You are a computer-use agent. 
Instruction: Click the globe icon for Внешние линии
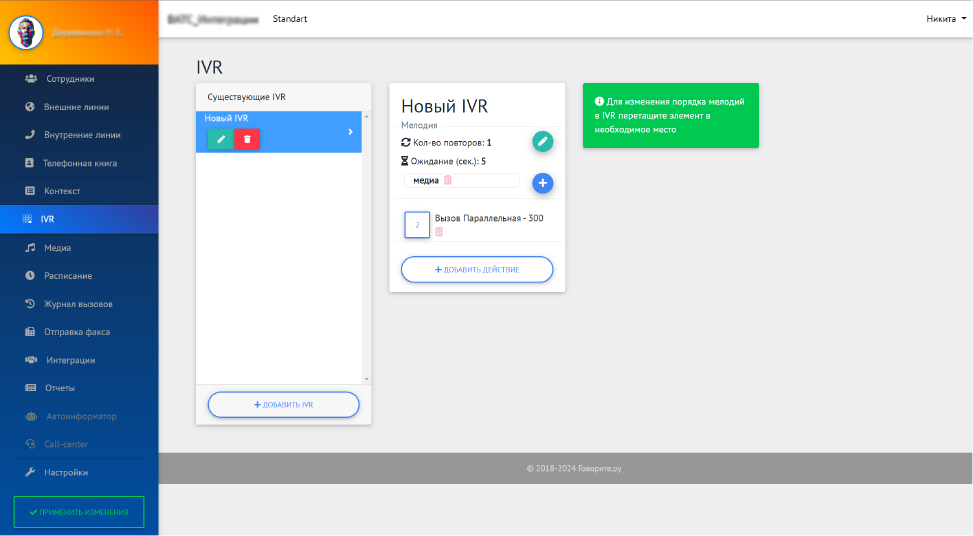(30, 107)
